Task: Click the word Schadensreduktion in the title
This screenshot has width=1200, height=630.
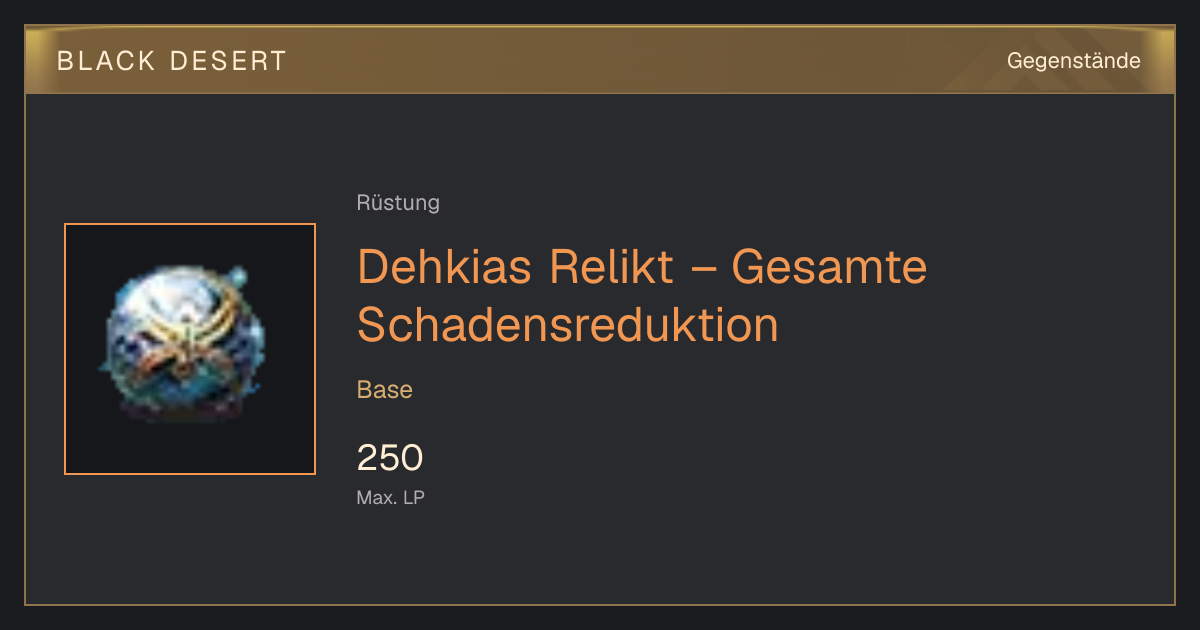Action: click(568, 325)
